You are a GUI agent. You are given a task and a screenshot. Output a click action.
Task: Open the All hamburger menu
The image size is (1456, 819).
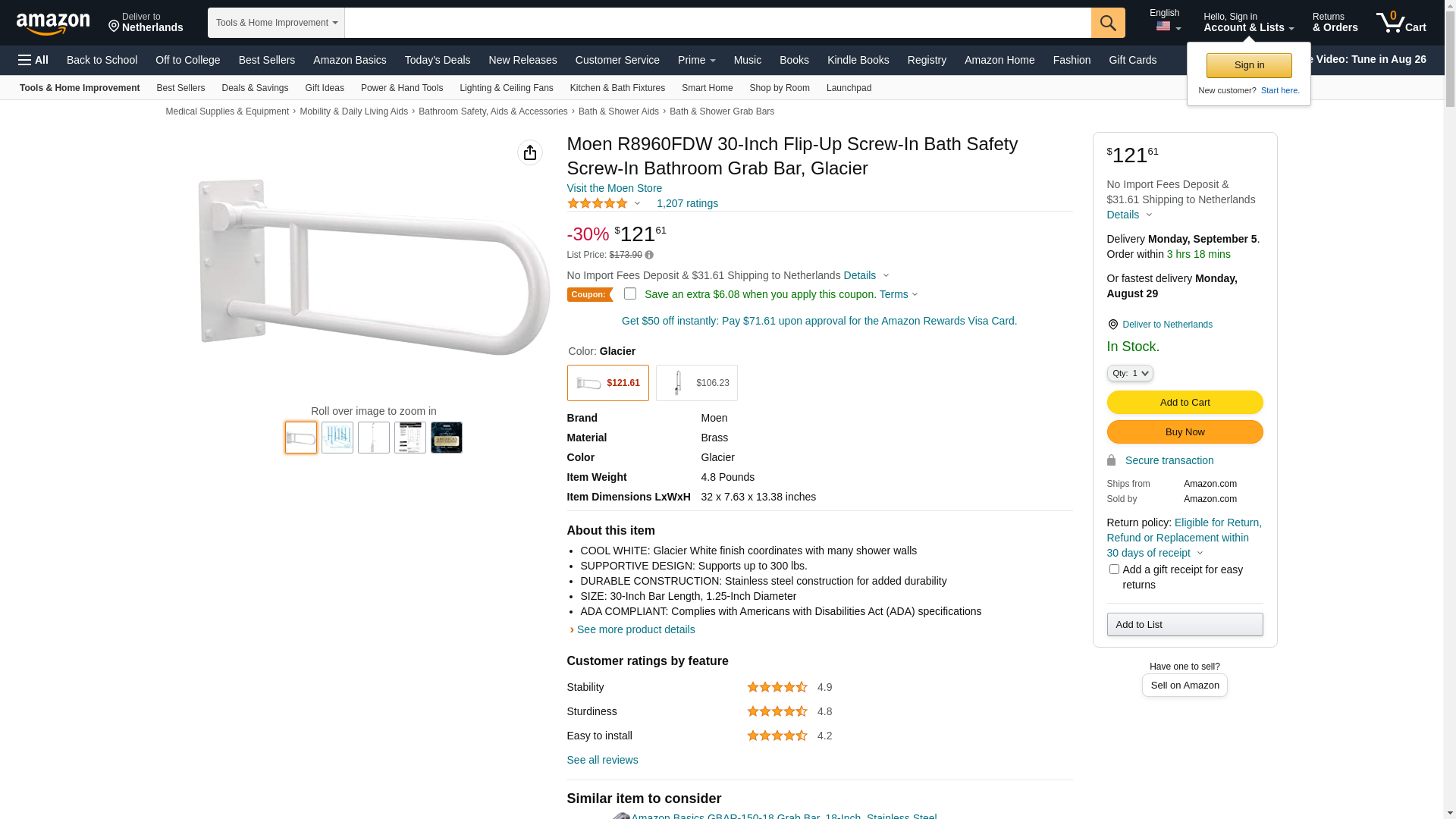(x=33, y=60)
